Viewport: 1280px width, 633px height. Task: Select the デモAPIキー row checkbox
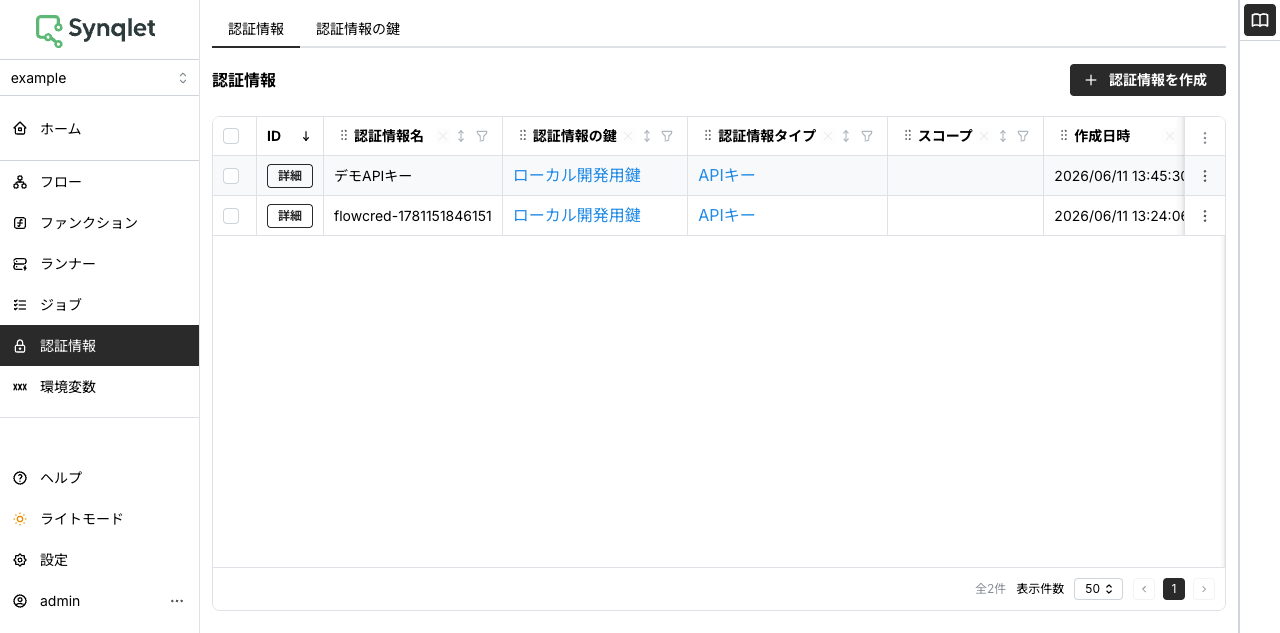[231, 176]
